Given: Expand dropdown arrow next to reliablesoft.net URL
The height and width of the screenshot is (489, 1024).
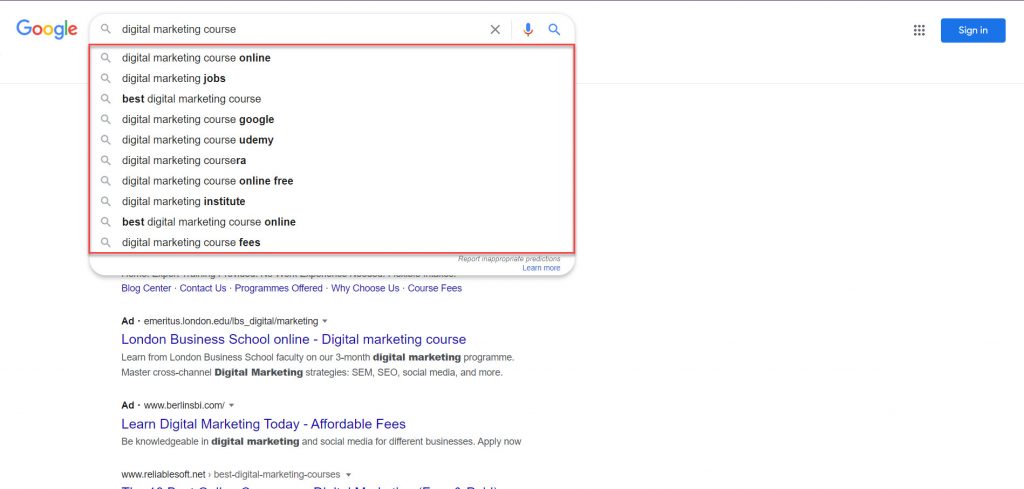Looking at the screenshot, I should pos(349,475).
